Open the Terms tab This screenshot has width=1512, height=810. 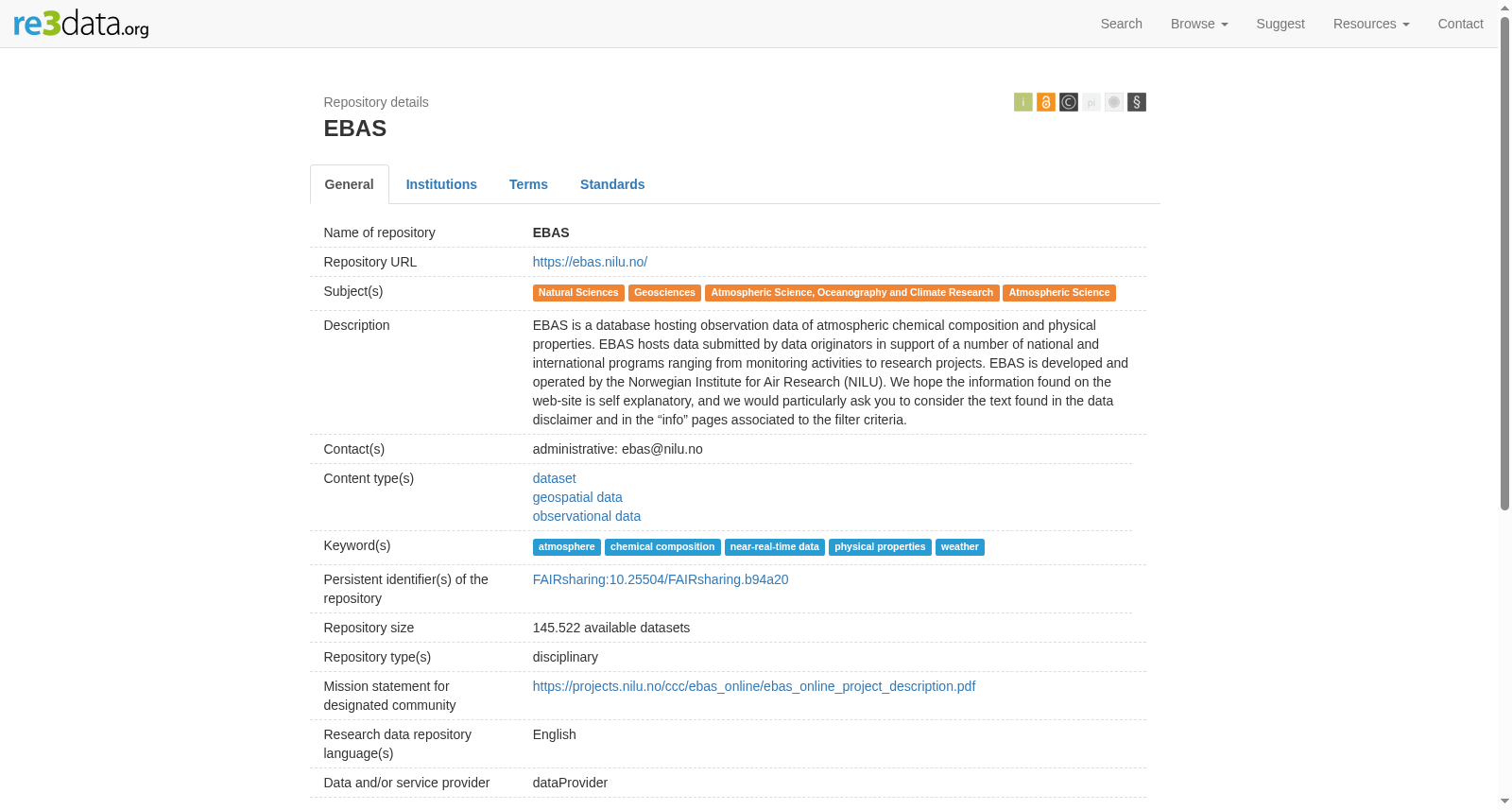click(x=528, y=184)
